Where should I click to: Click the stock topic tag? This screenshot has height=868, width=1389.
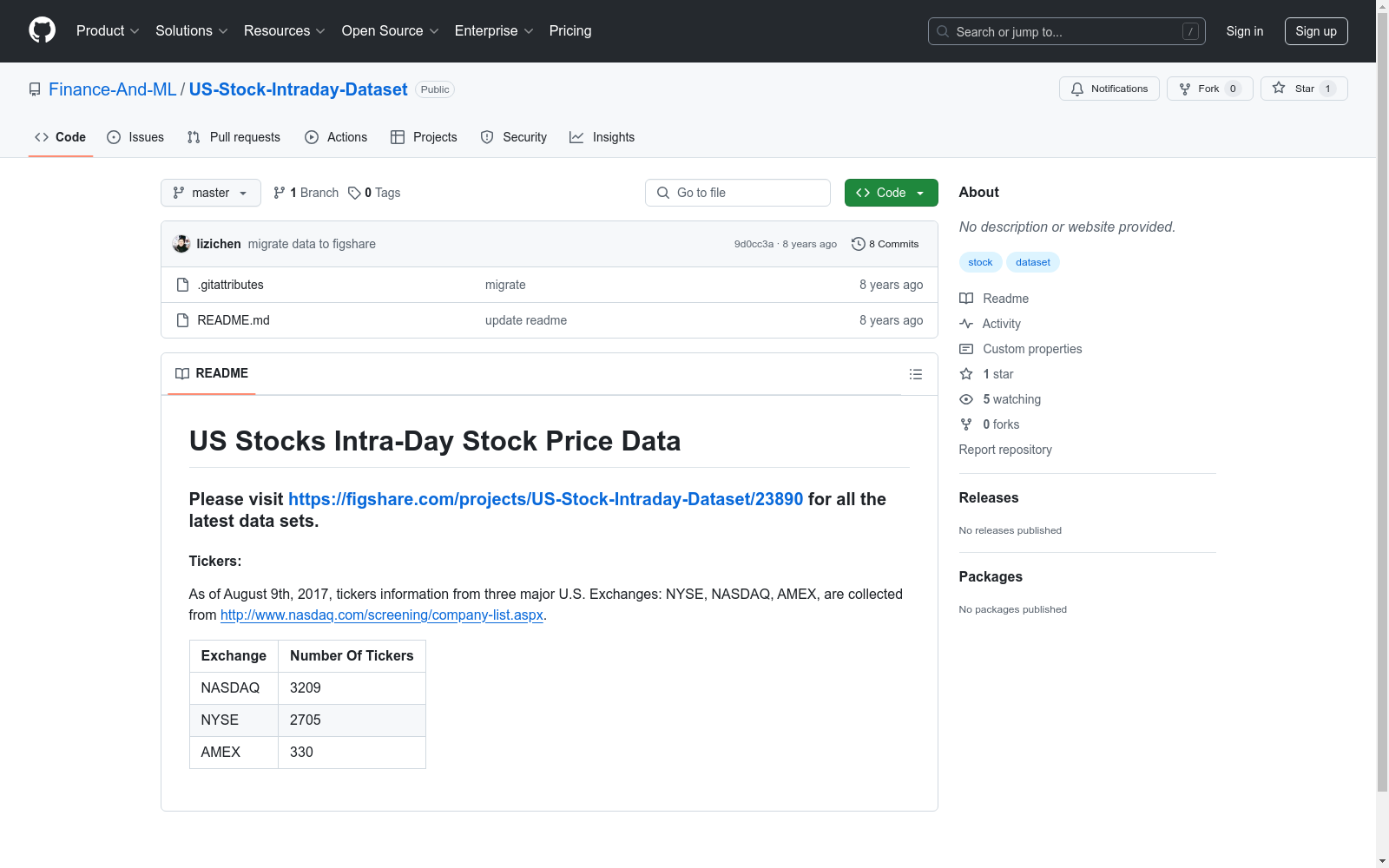(x=981, y=262)
